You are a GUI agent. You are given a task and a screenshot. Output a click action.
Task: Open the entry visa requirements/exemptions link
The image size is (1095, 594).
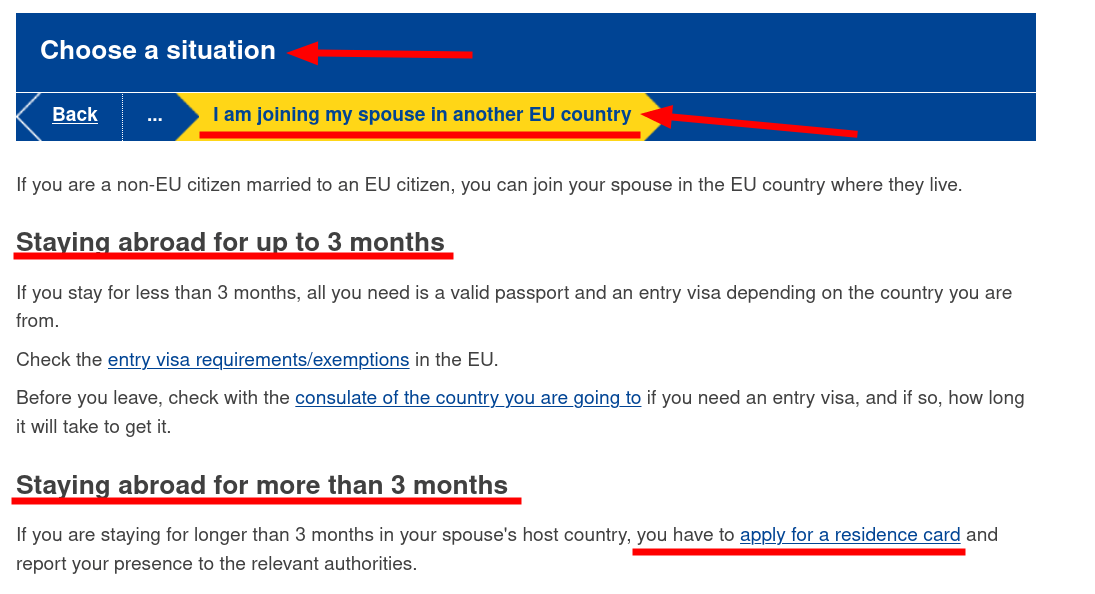pos(258,360)
